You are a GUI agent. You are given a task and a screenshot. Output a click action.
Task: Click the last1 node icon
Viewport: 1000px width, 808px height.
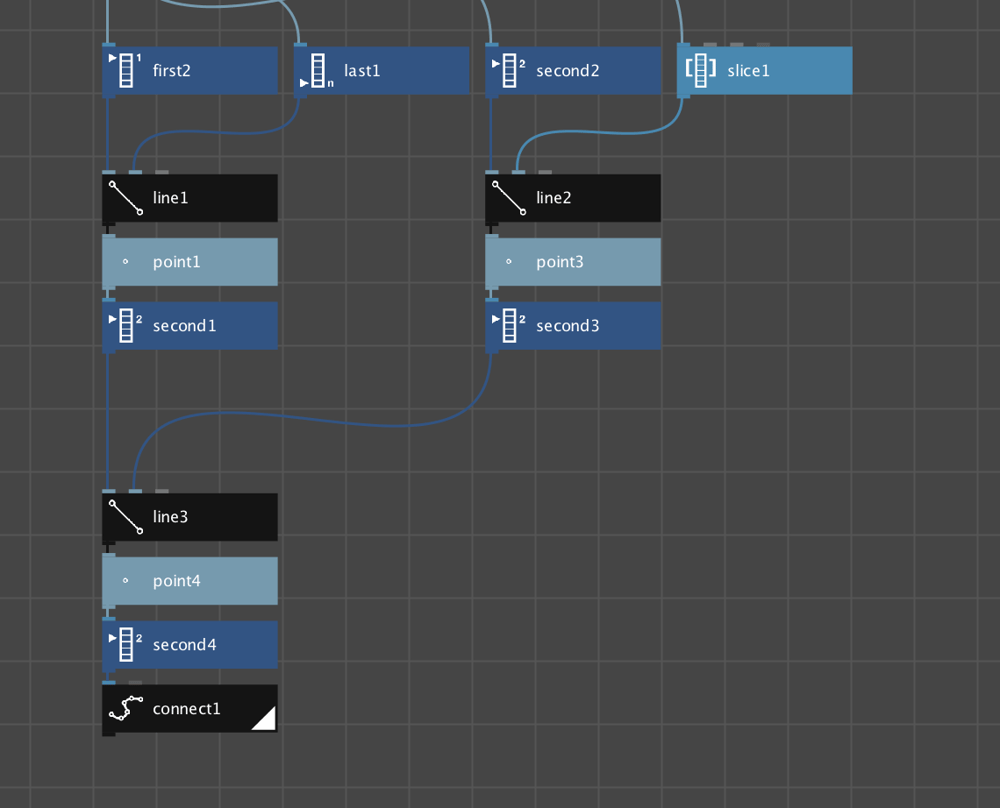(317, 70)
